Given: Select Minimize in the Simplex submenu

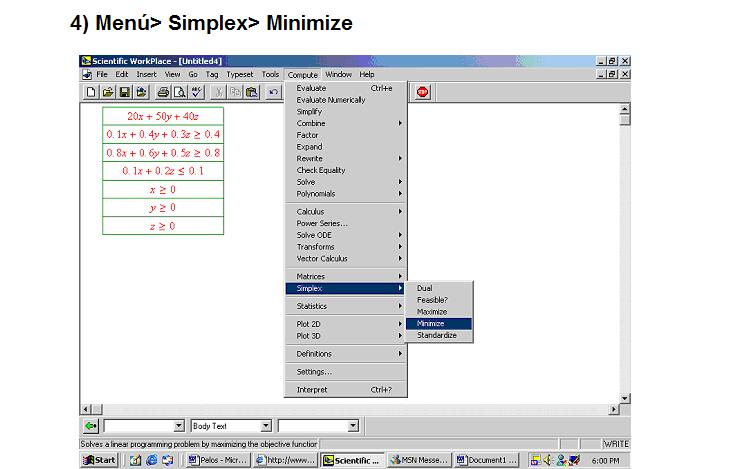Looking at the screenshot, I should (439, 324).
